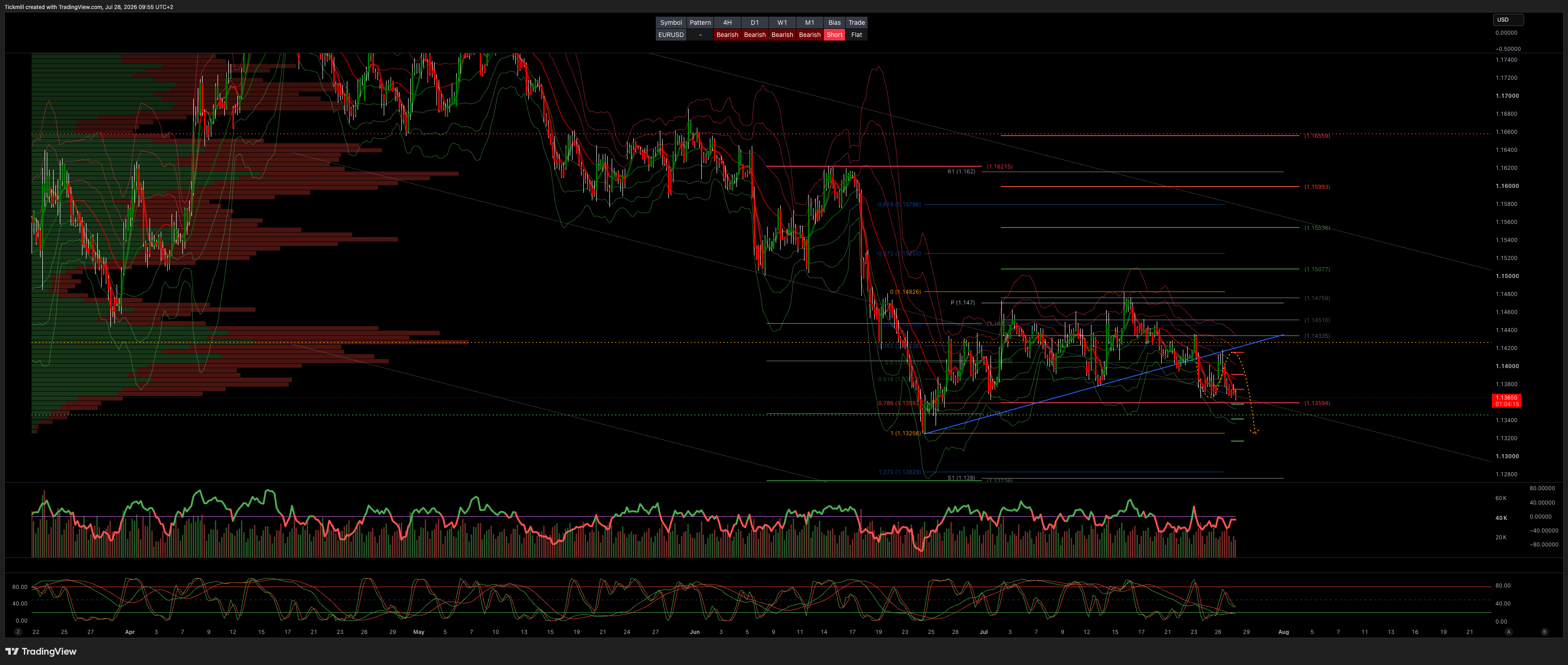Select the 4H column header

click(727, 23)
